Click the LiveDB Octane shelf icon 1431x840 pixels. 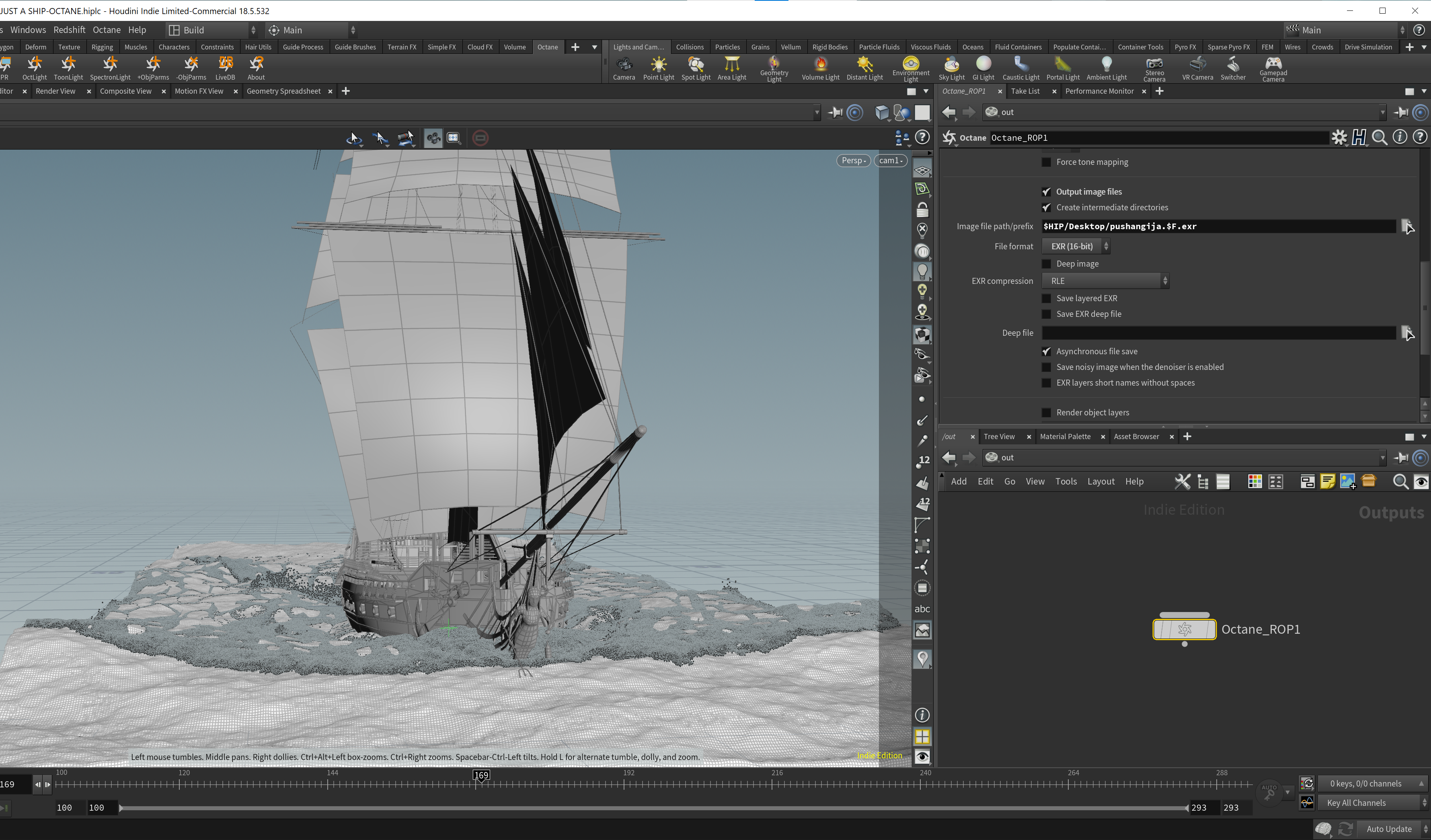[225, 68]
